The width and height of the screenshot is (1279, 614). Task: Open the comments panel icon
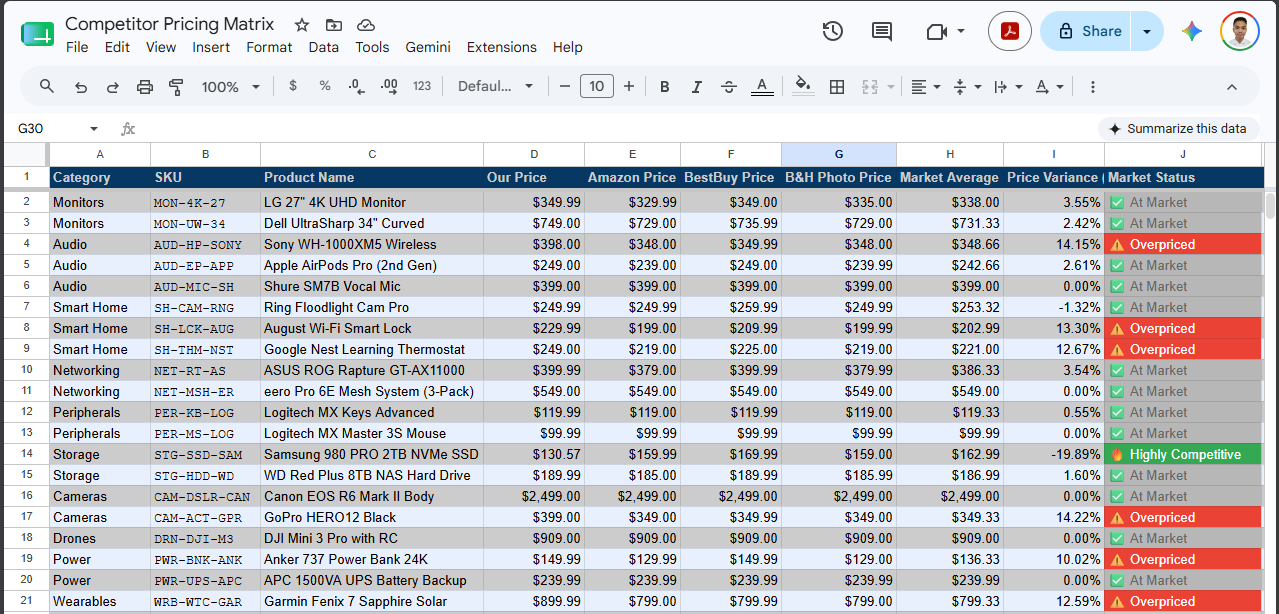[x=882, y=31]
